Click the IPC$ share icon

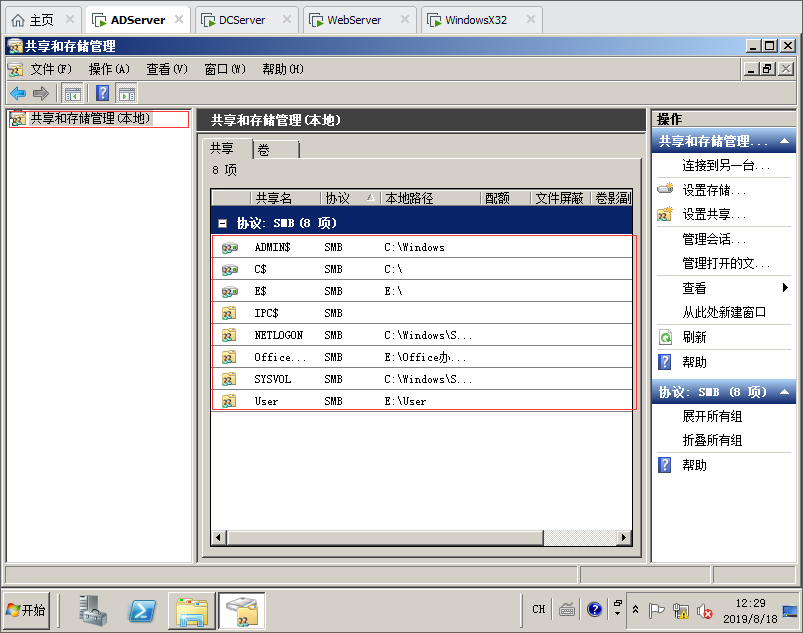point(229,313)
